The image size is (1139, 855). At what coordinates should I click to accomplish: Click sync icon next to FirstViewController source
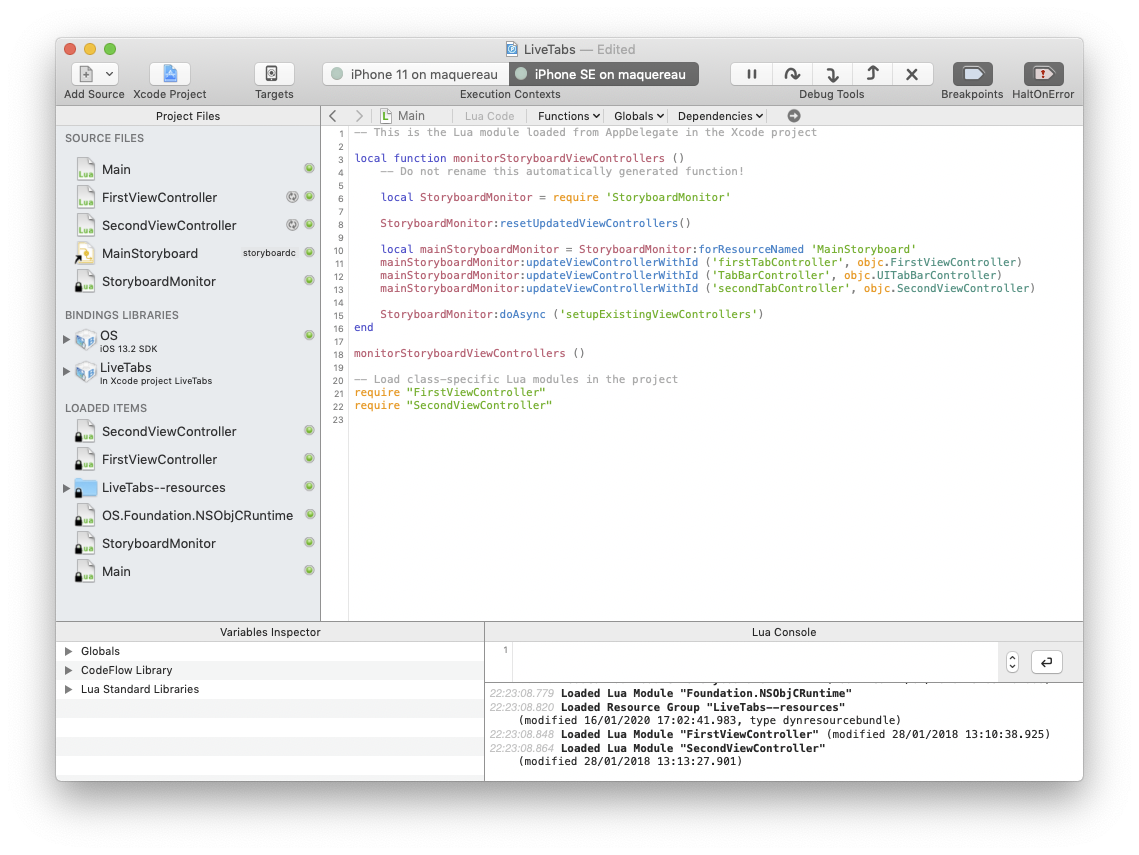coord(292,197)
